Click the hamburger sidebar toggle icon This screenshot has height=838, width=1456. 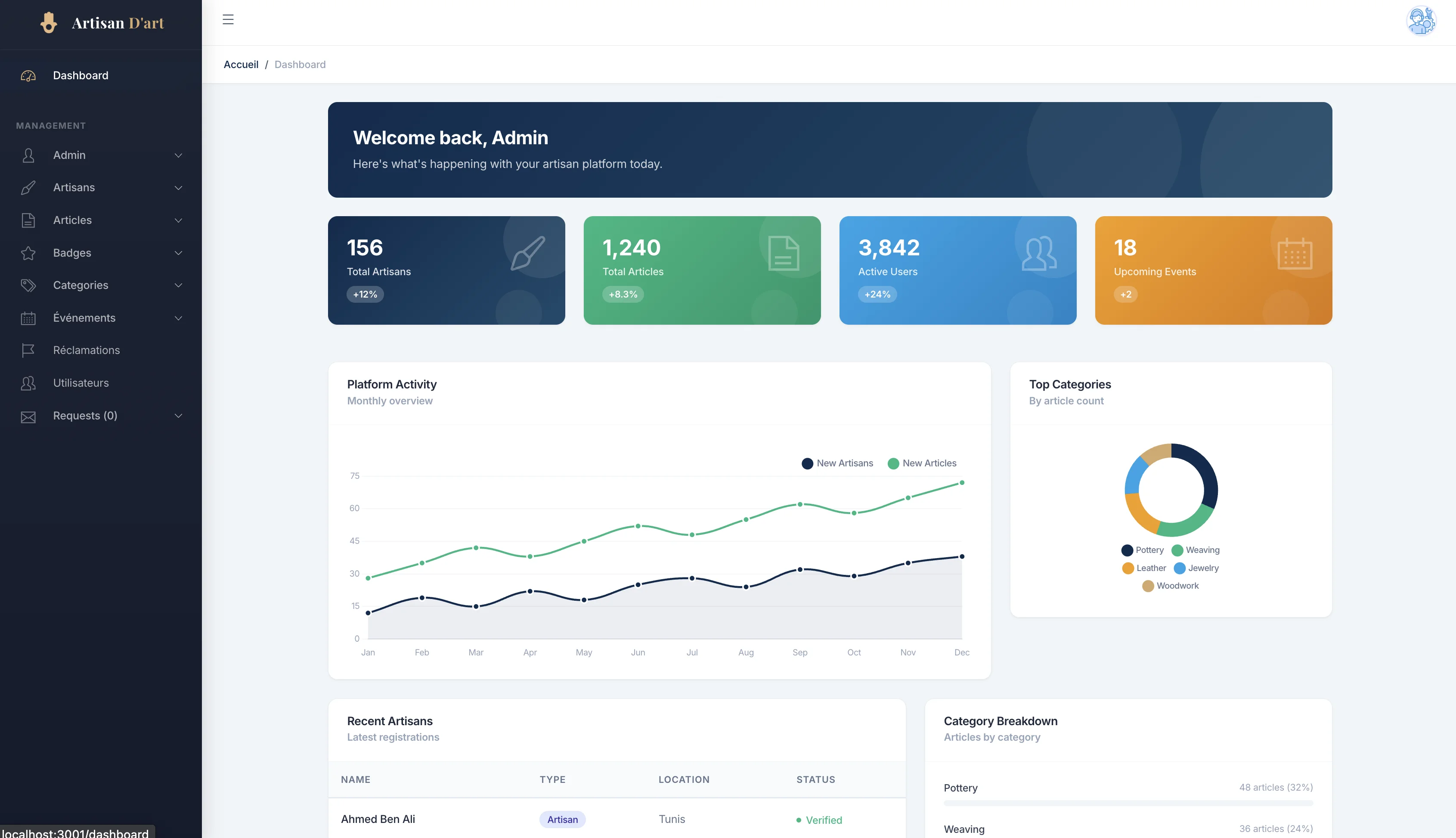[228, 19]
